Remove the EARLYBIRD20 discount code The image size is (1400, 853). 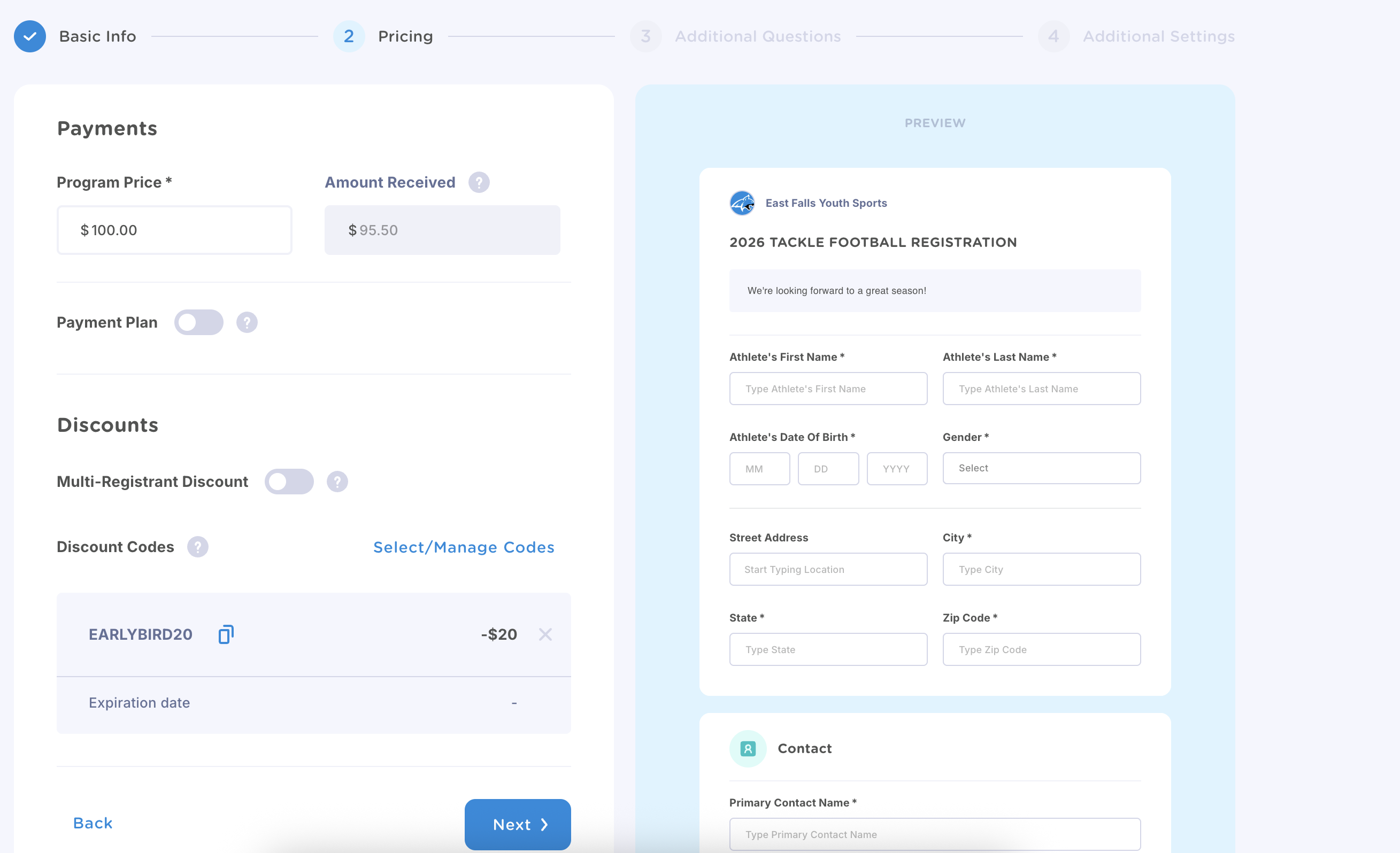point(545,634)
